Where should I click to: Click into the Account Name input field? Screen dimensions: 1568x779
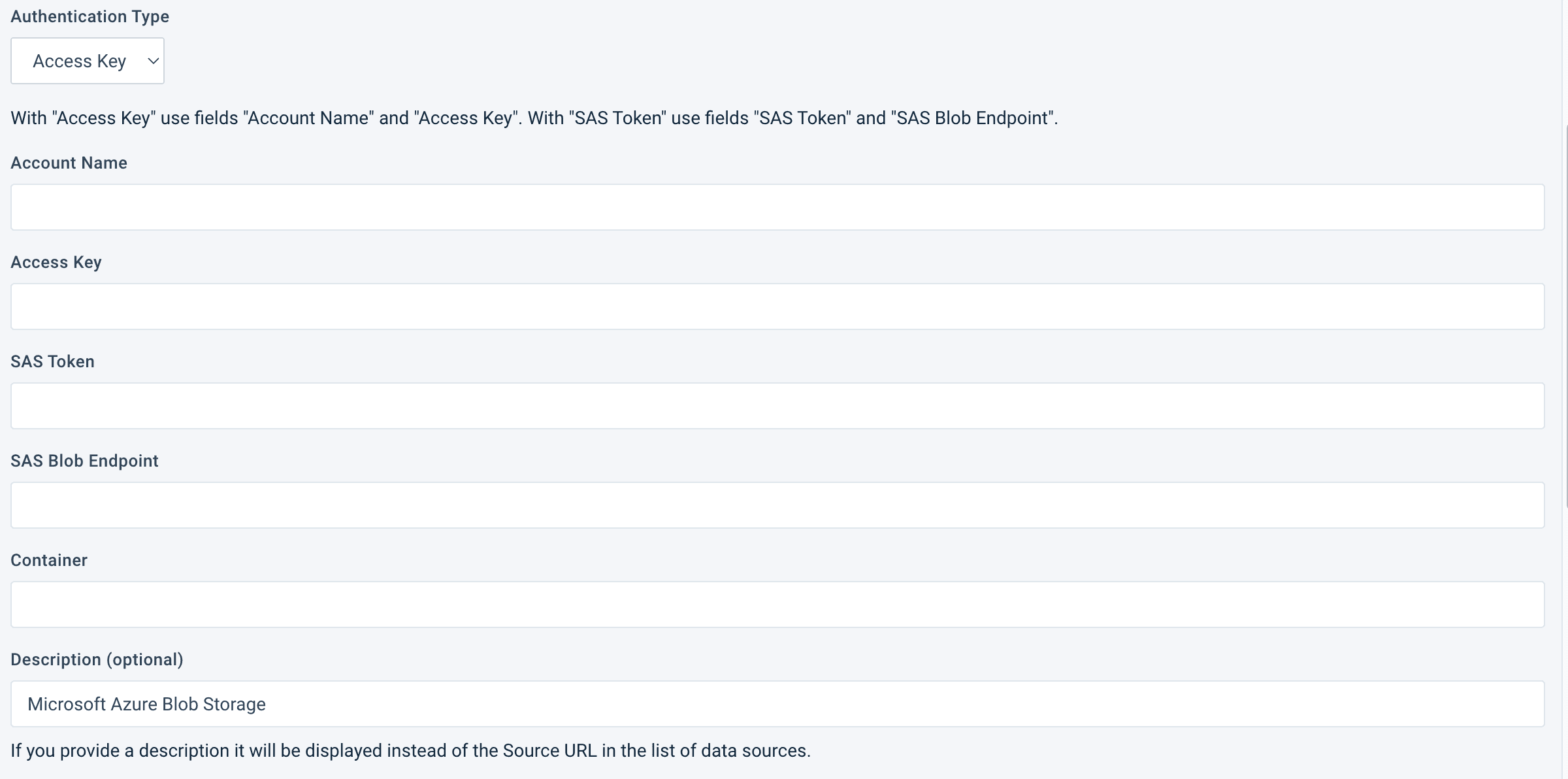click(777, 207)
